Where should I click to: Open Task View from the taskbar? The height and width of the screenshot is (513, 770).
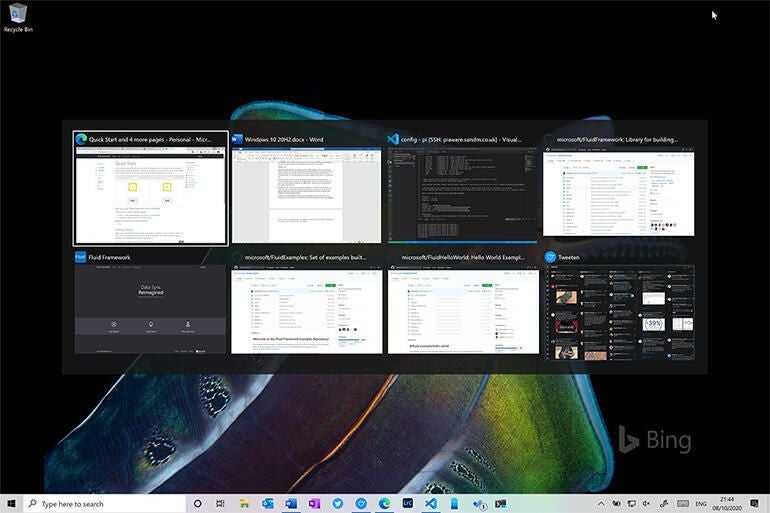(220, 504)
